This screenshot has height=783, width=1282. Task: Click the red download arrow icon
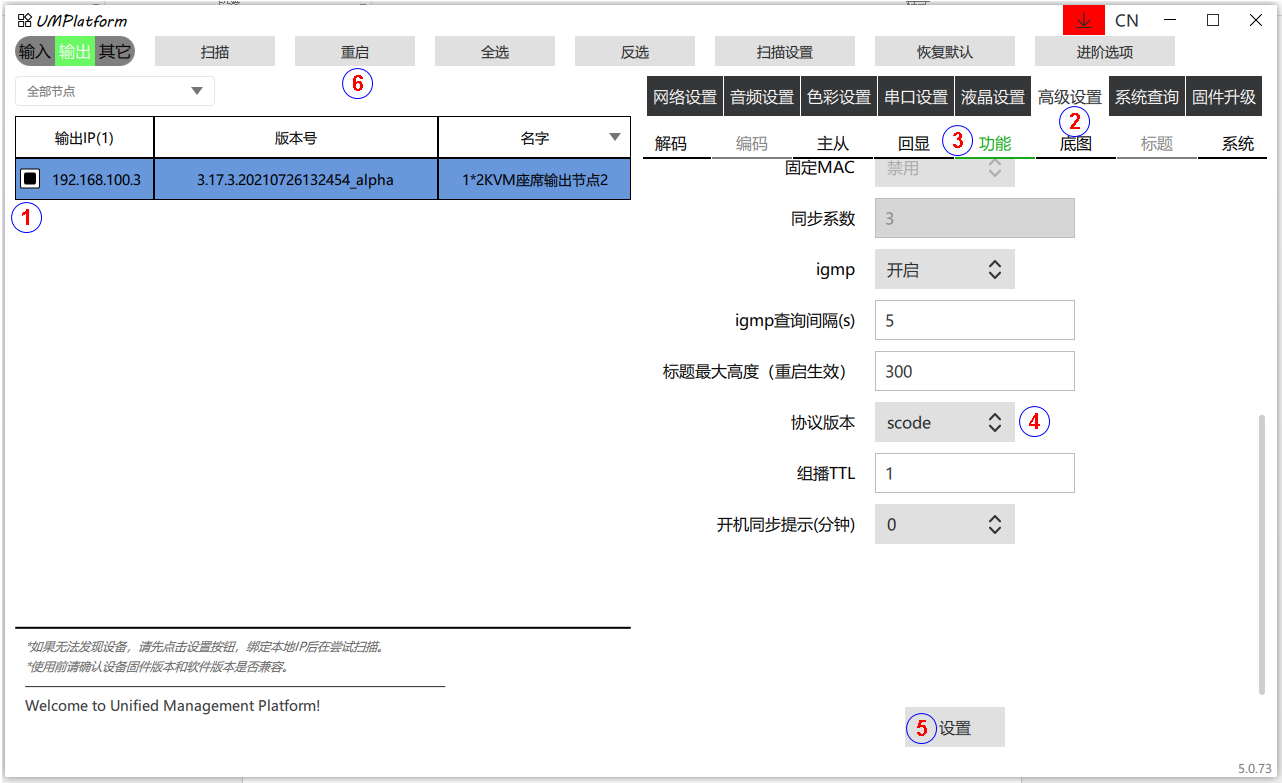(x=1083, y=20)
